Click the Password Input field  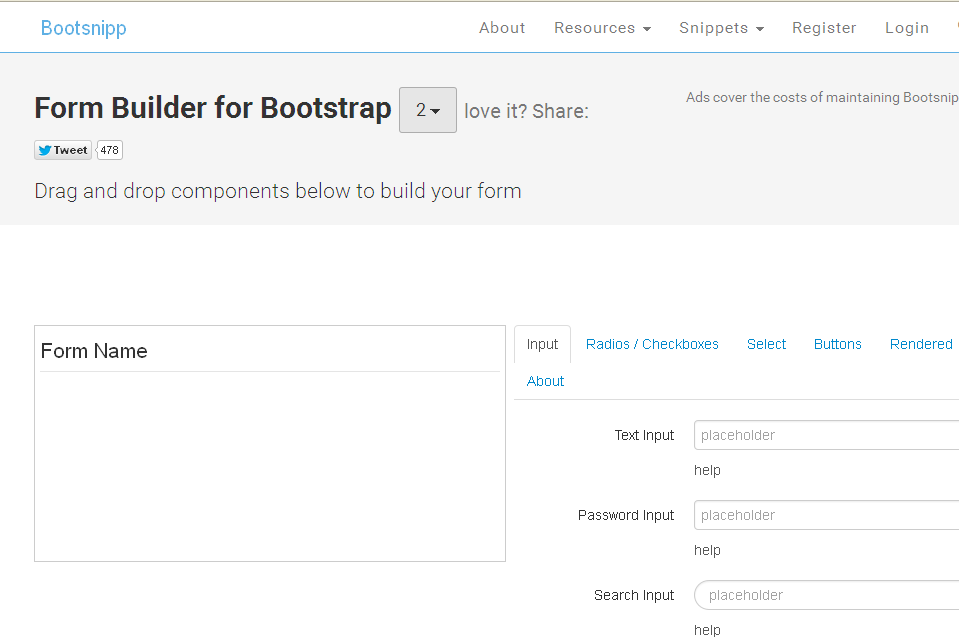tap(826, 515)
